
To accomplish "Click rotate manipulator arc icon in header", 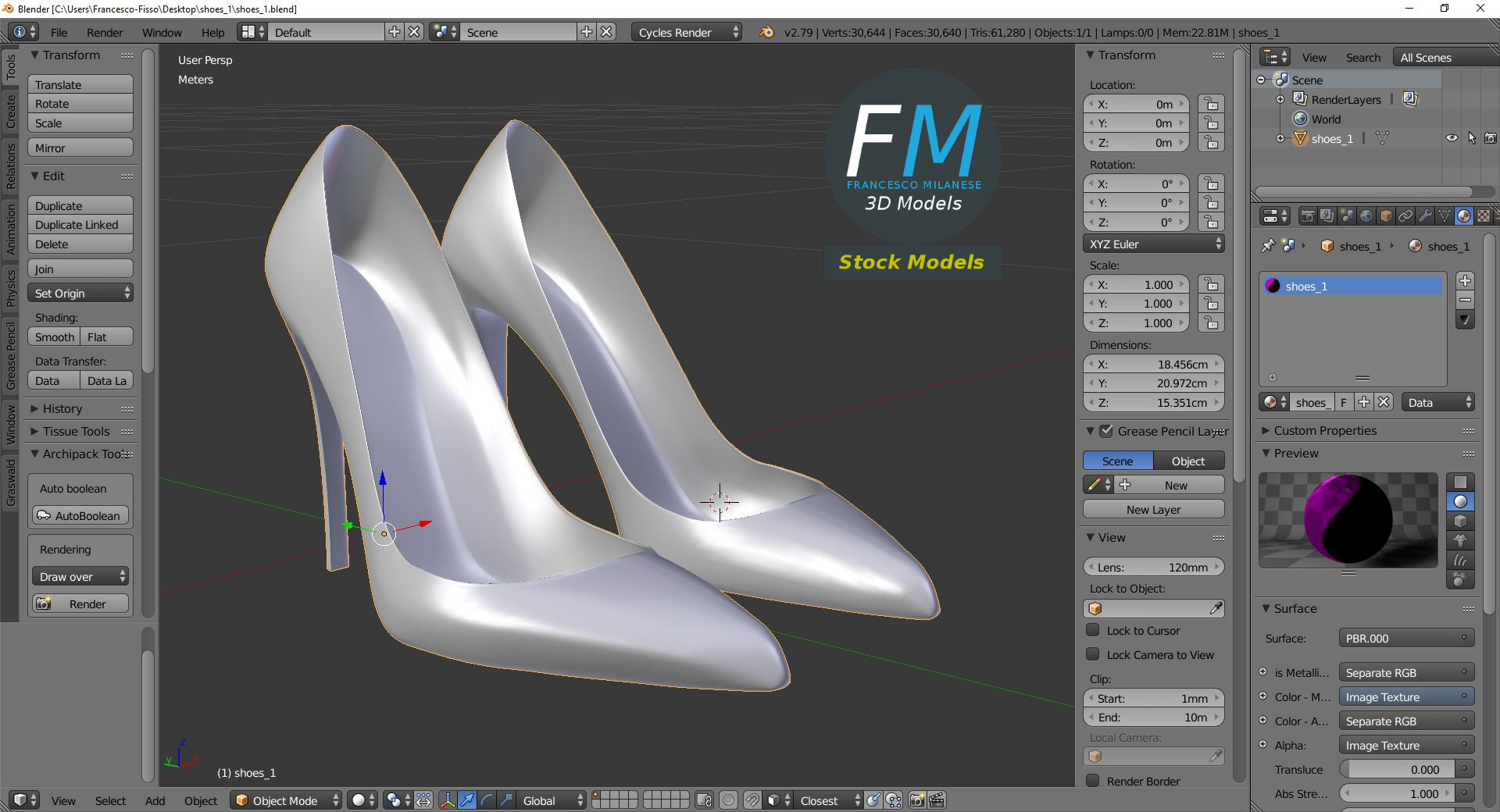I will [487, 800].
